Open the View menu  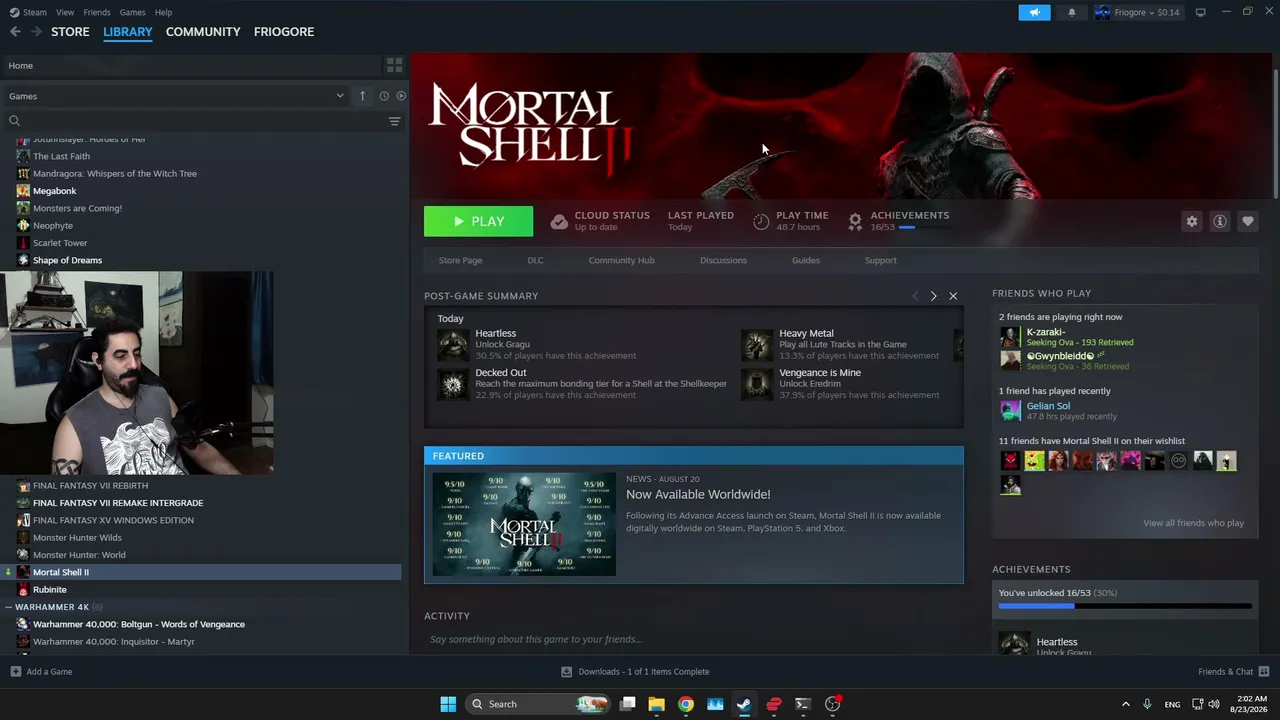pyautogui.click(x=65, y=12)
